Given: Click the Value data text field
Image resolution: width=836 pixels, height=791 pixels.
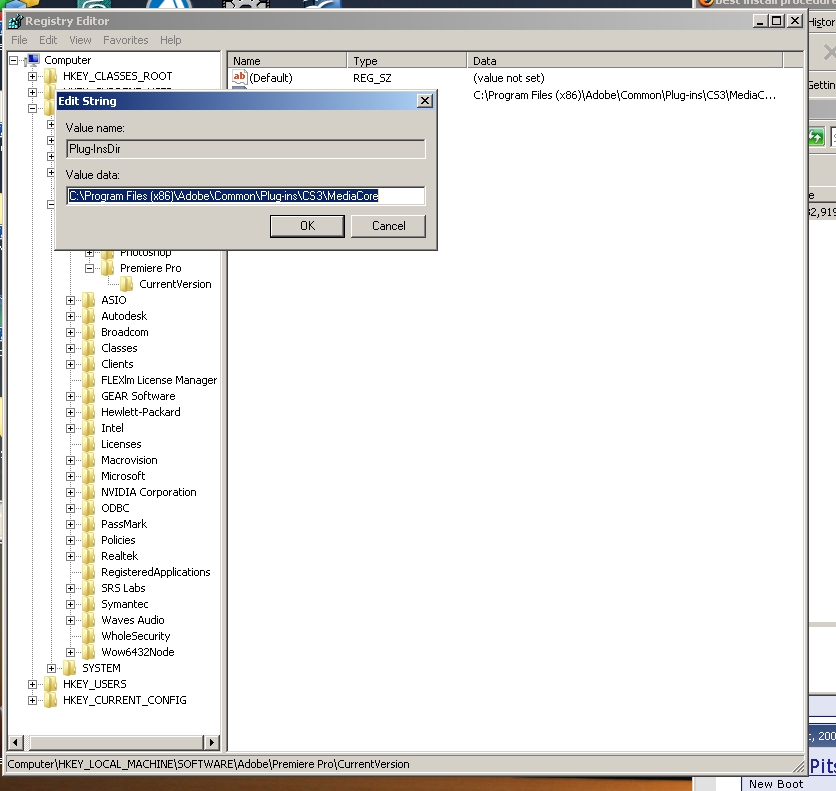Looking at the screenshot, I should (x=246, y=196).
